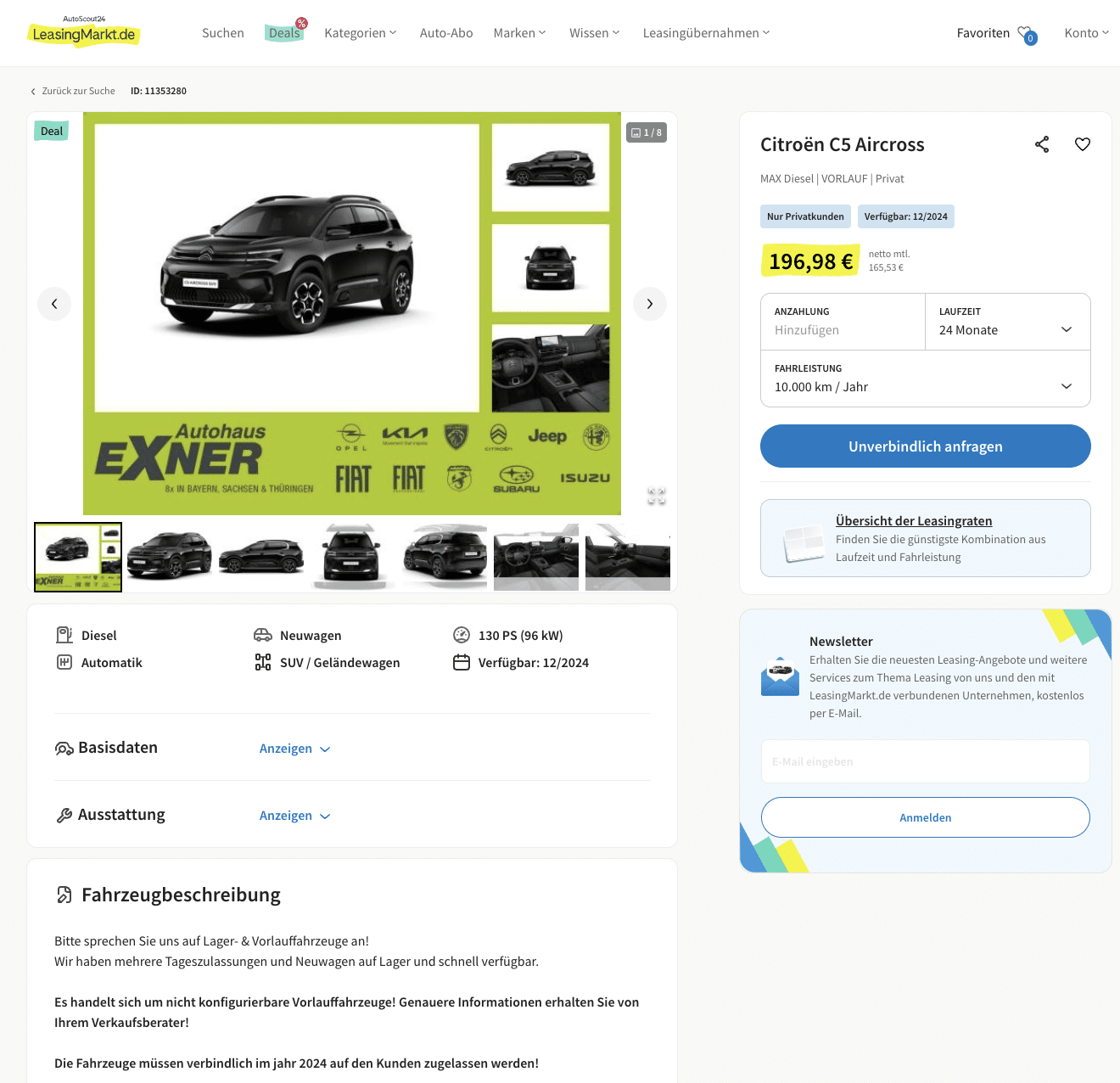Open Favoriten heart icon in header
Viewport: 1120px width, 1083px height.
1027,34
